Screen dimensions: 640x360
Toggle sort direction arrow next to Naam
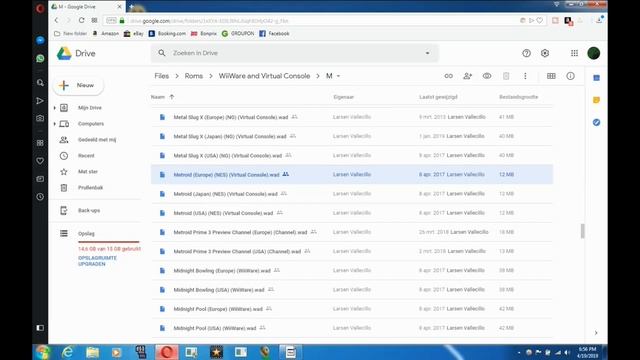tap(171, 97)
